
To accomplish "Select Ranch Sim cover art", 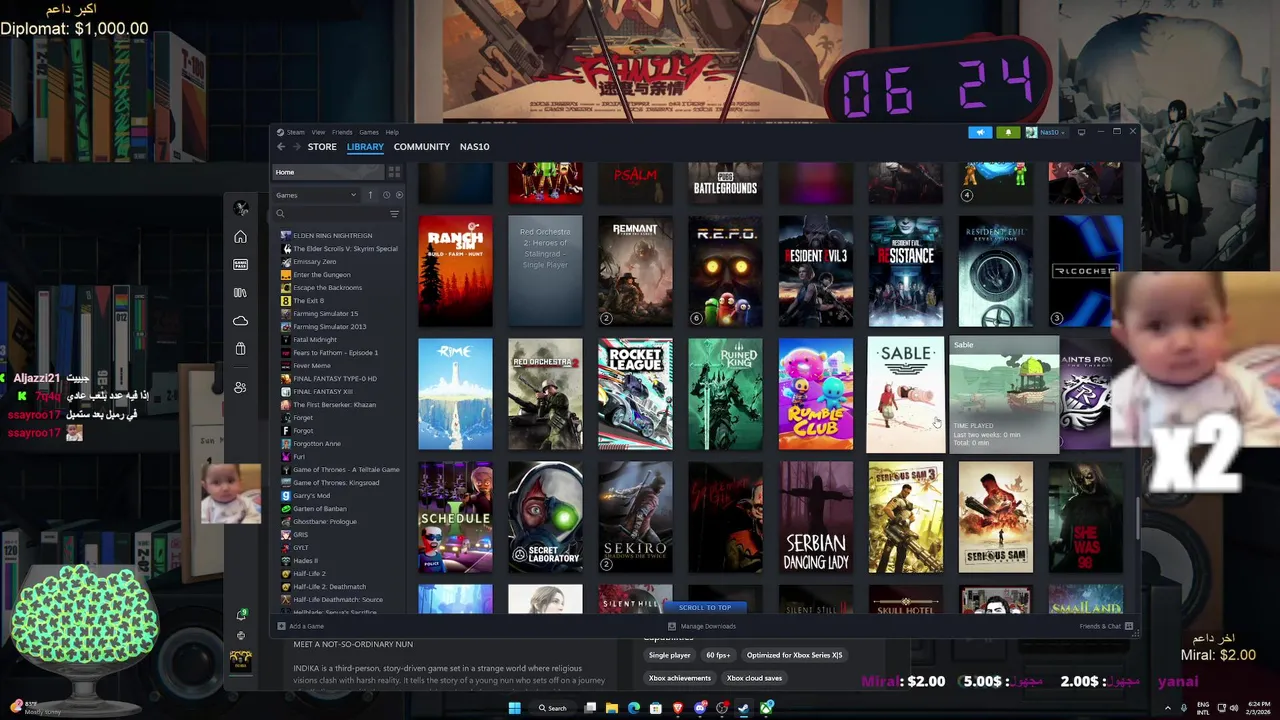I will [455, 271].
